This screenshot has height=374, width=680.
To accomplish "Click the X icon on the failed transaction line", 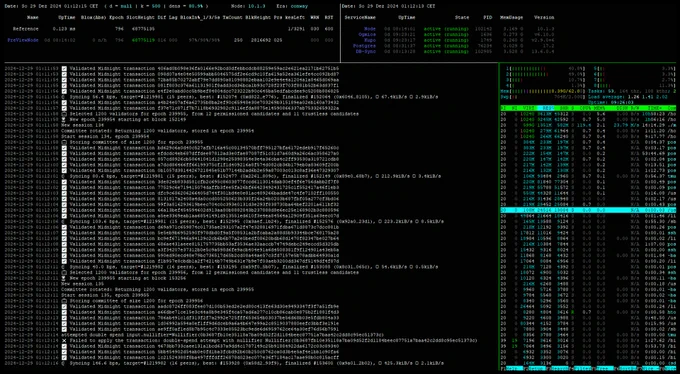I will tap(64, 341).
